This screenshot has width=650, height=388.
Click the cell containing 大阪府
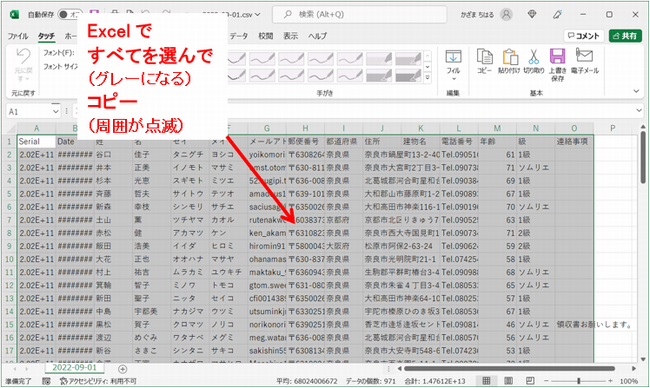point(344,246)
